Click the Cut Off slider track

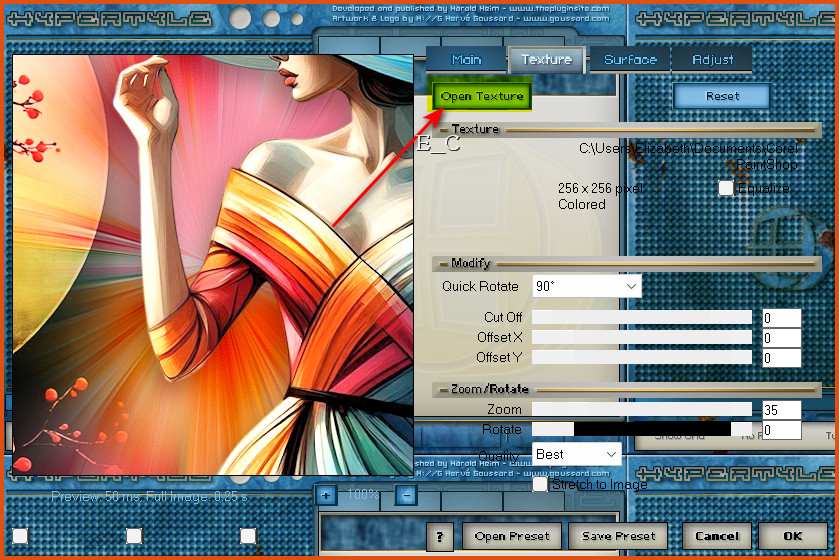click(641, 317)
